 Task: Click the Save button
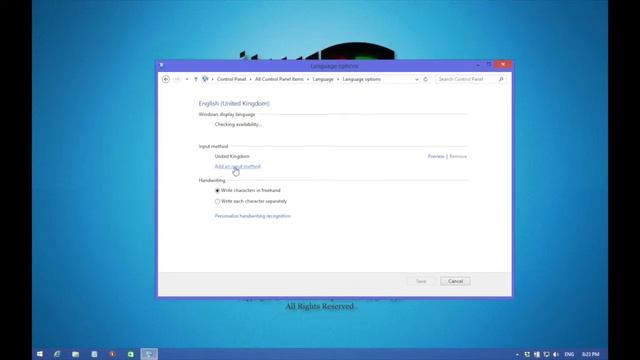pos(421,281)
